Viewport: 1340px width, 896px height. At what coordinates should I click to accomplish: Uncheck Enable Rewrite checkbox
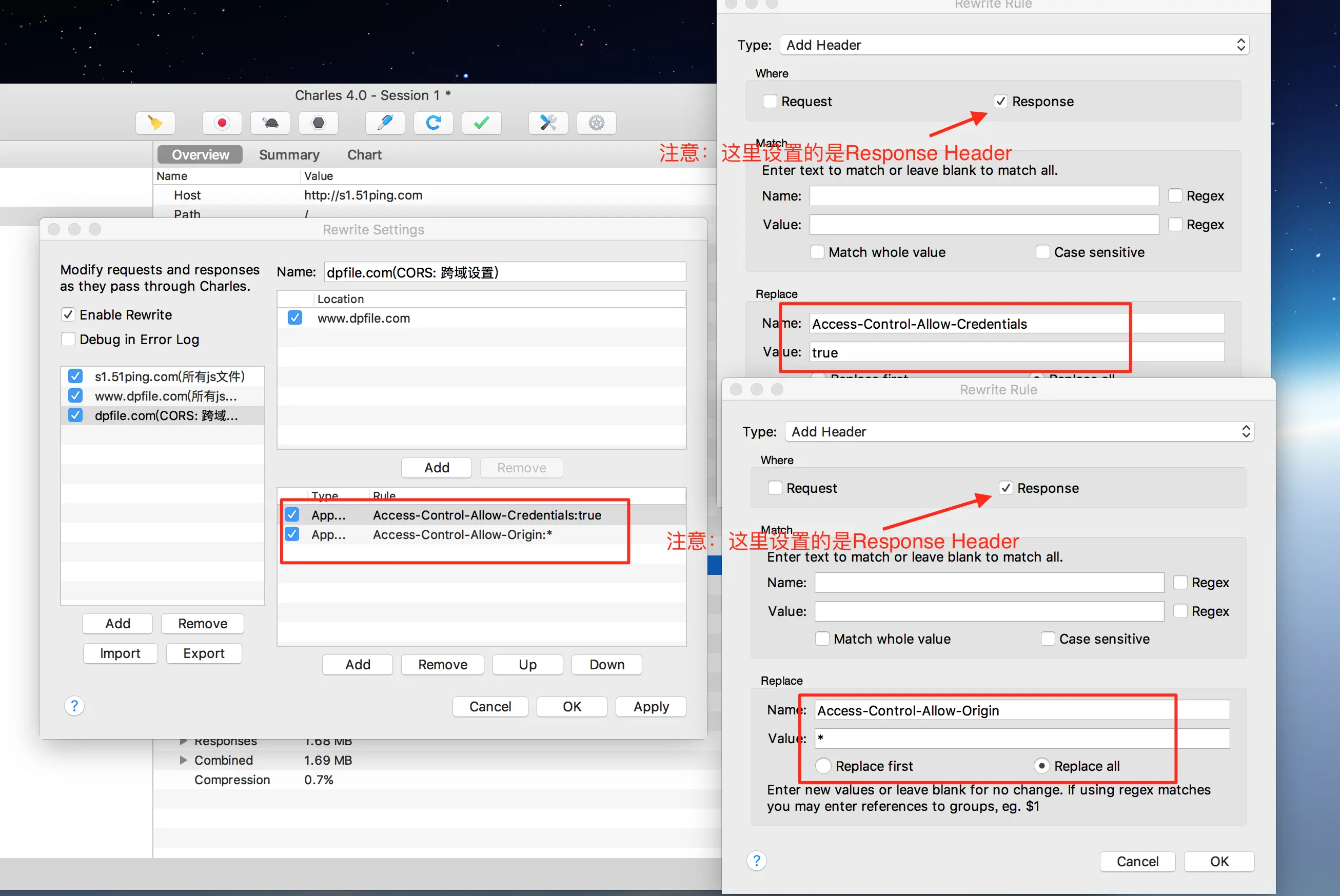[x=68, y=314]
